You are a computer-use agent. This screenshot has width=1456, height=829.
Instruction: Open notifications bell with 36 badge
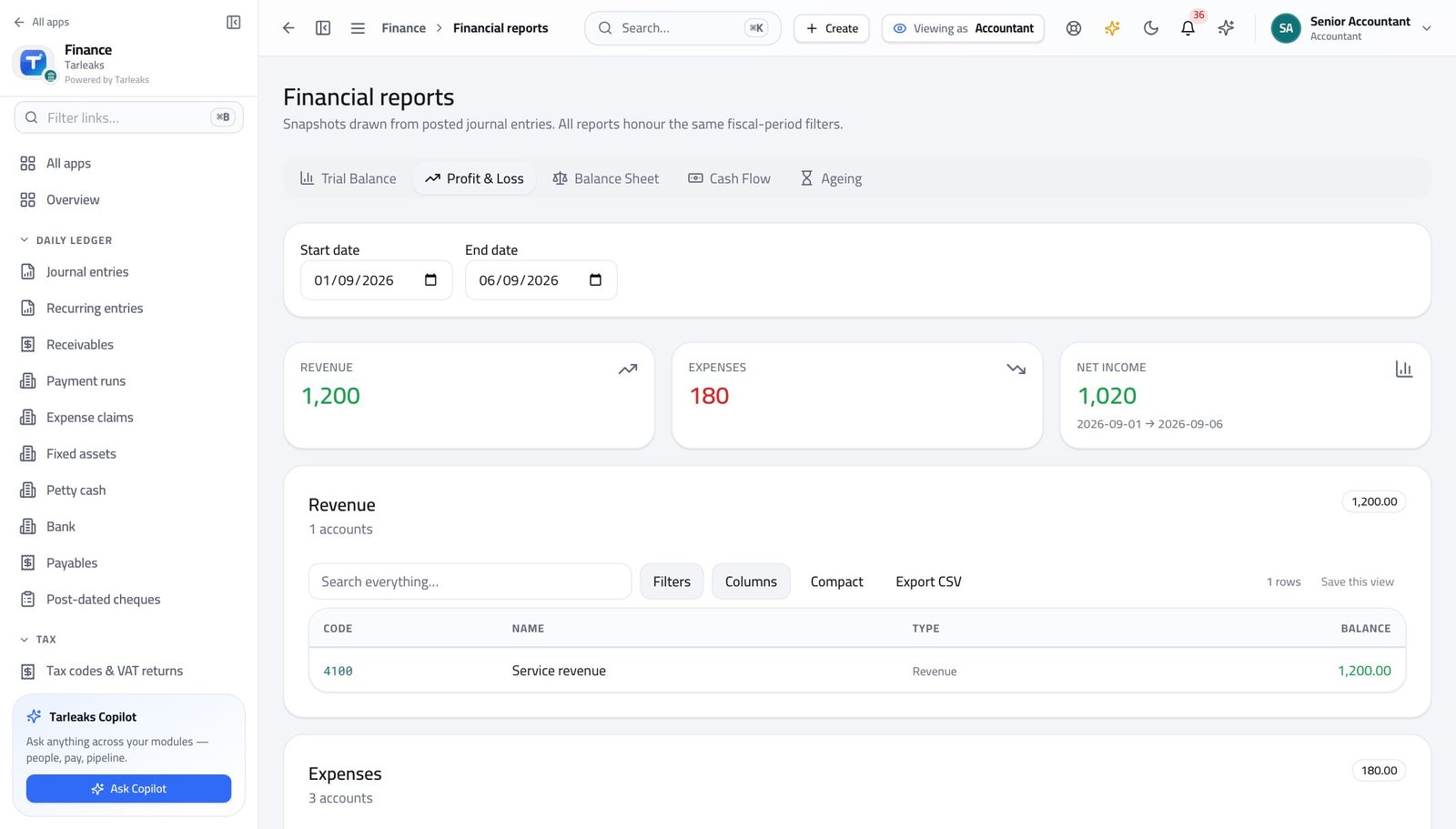(1188, 28)
